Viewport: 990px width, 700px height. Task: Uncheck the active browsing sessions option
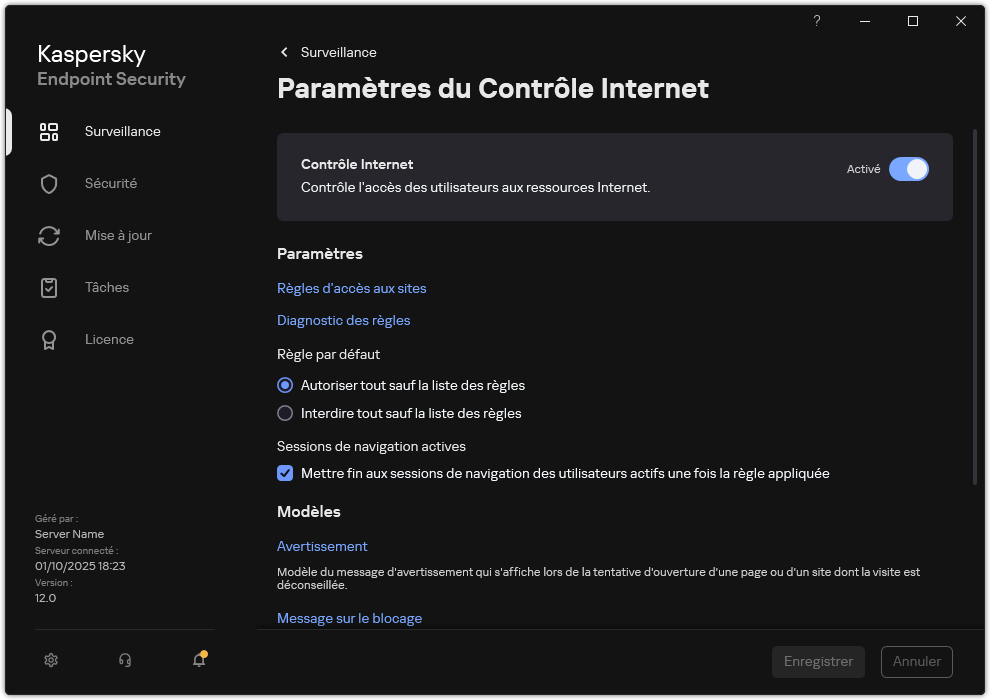click(285, 473)
